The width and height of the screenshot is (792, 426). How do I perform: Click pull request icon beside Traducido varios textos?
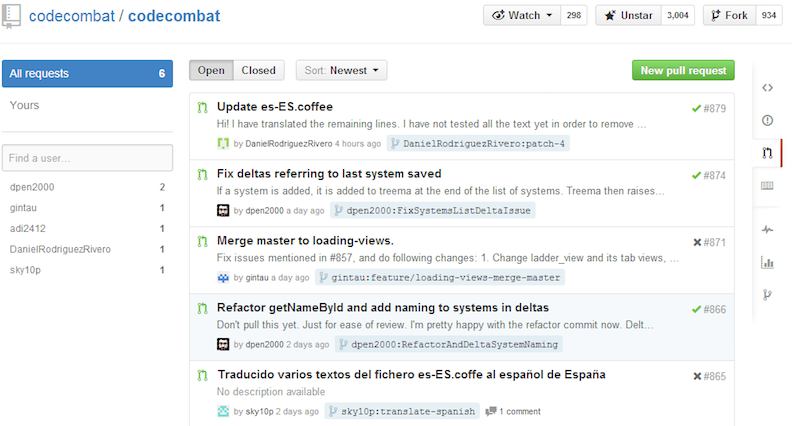coord(203,375)
